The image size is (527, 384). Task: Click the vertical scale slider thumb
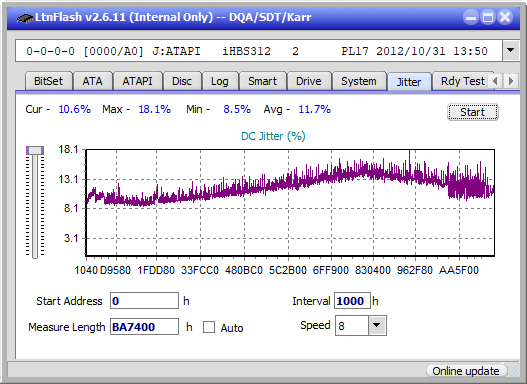(x=35, y=150)
